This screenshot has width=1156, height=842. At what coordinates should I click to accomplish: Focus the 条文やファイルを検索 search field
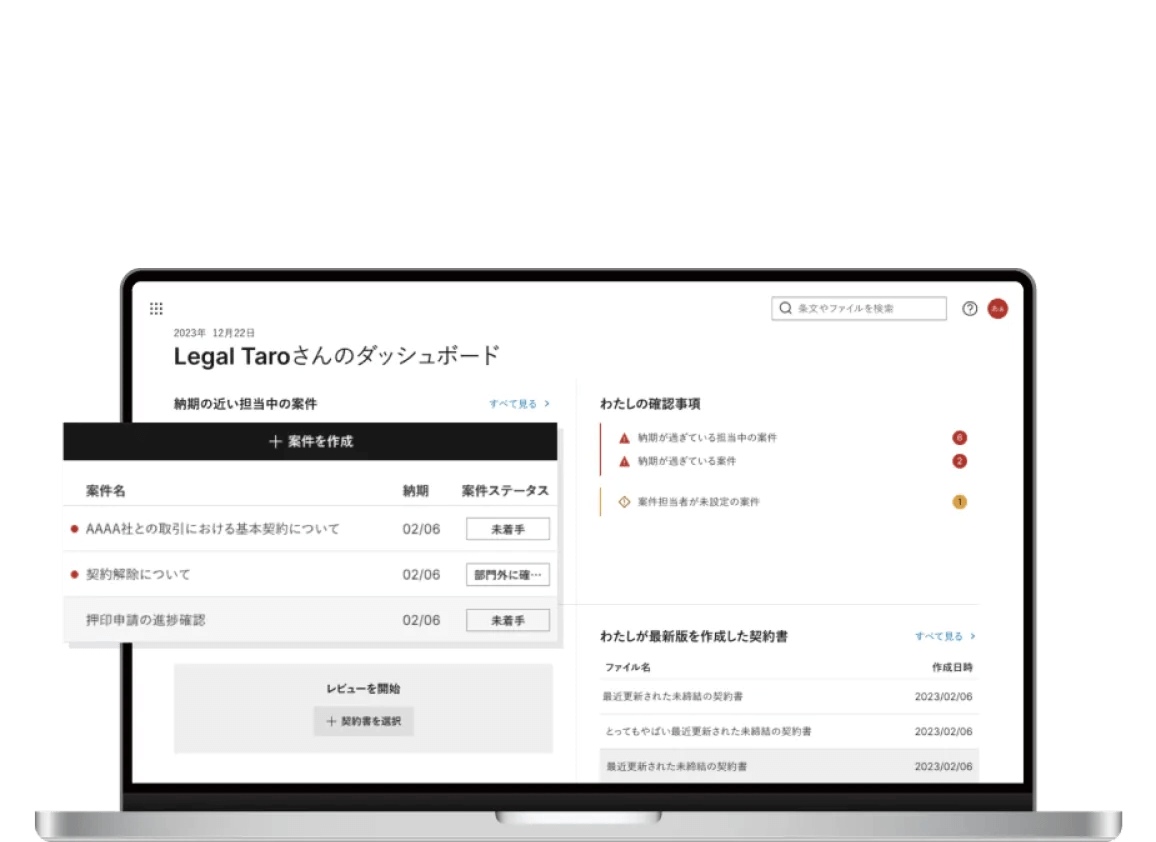coord(865,309)
